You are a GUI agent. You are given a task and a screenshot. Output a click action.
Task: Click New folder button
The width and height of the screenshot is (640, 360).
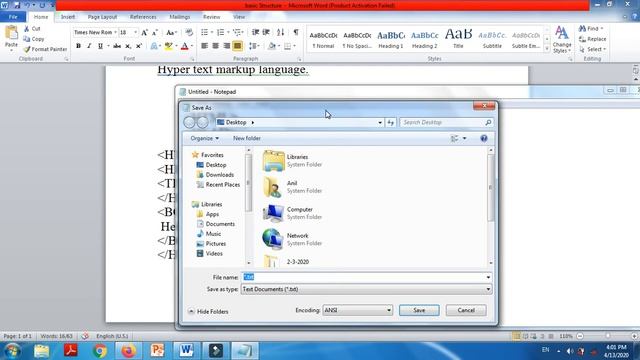tap(247, 138)
